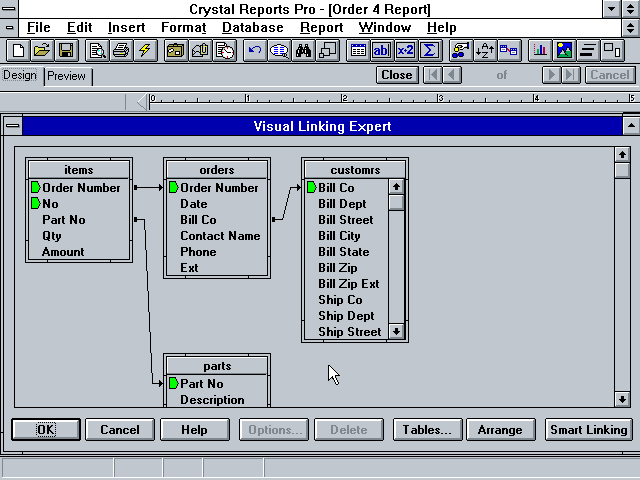The height and width of the screenshot is (480, 640).
Task: Click the New Report toolbar icon
Action: pyautogui.click(x=18, y=51)
